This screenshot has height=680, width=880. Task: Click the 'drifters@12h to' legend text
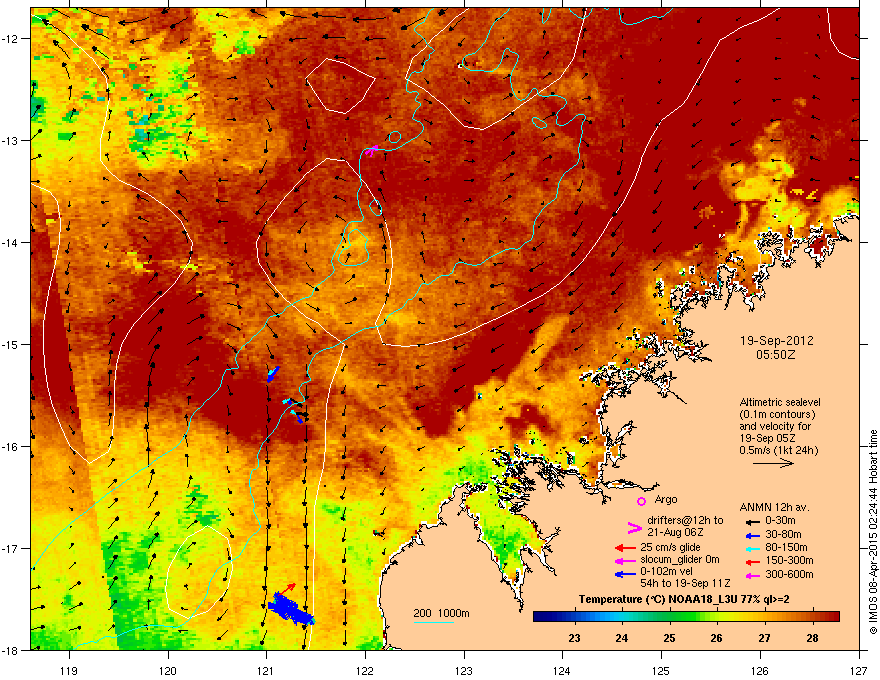685,520
